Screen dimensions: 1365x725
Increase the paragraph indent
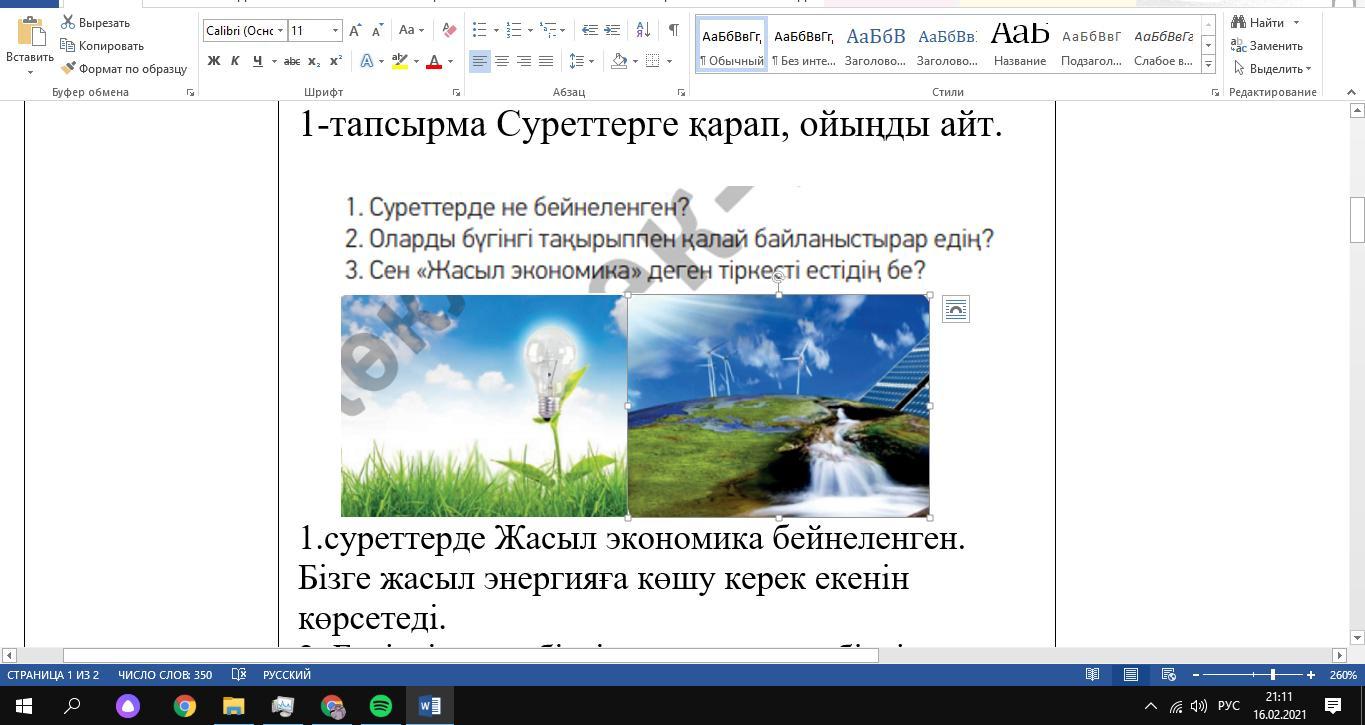[x=612, y=30]
